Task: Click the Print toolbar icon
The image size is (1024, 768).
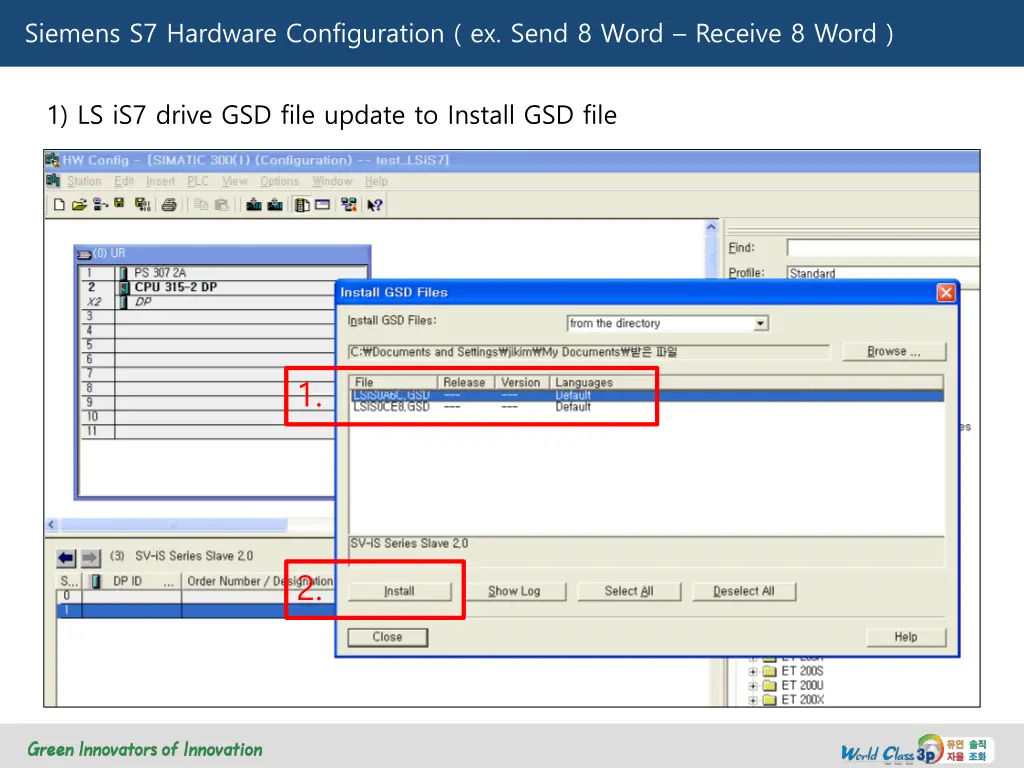Action: [169, 205]
